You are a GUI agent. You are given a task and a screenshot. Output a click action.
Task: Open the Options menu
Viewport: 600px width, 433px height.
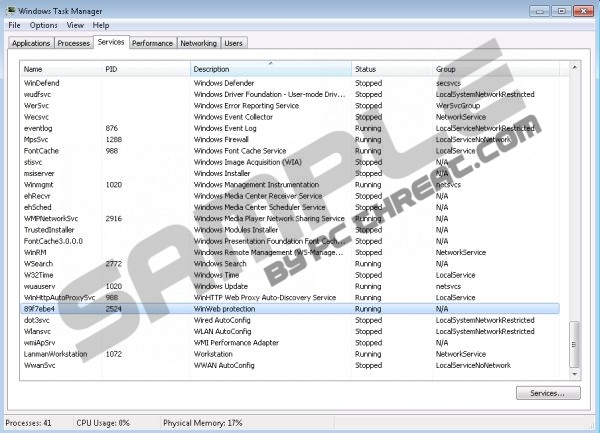coord(43,24)
